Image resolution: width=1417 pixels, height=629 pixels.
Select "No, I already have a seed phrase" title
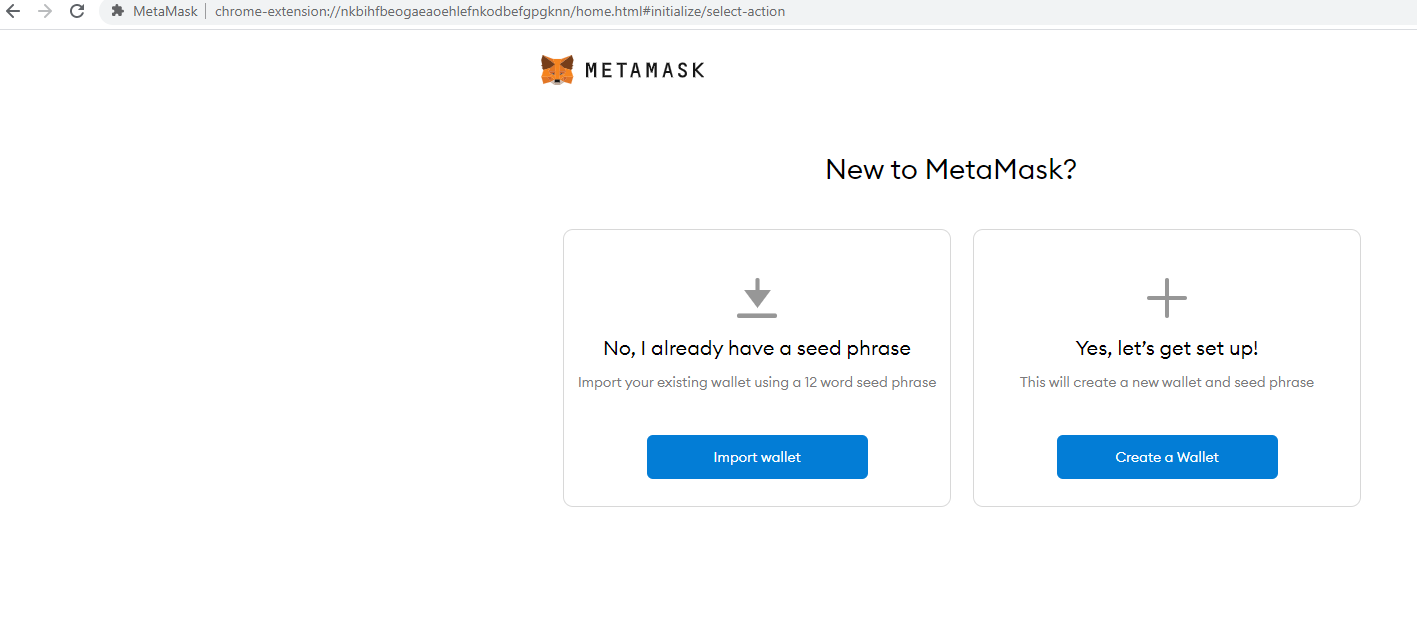(x=757, y=348)
